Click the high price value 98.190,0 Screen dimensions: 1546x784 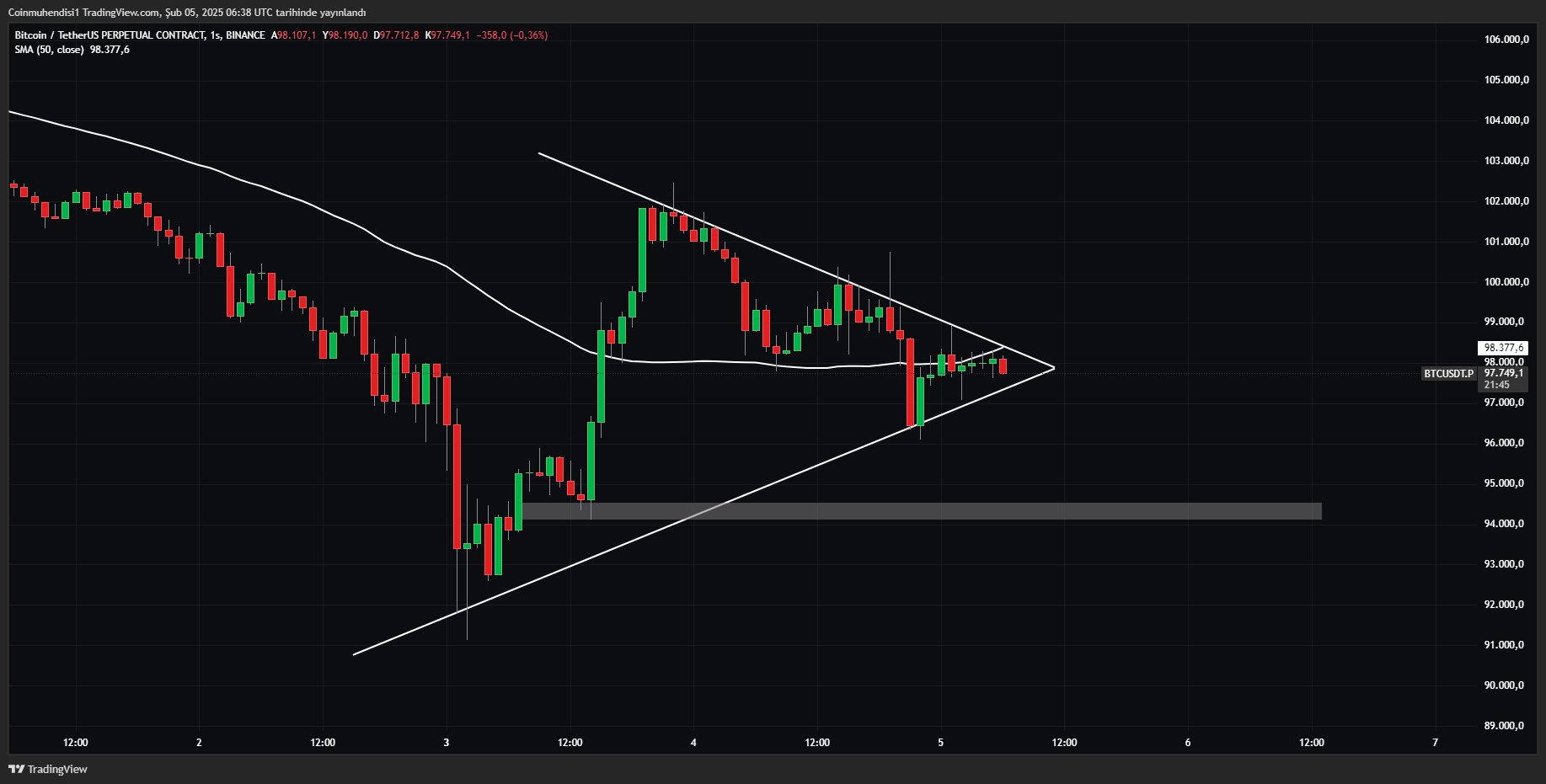click(x=348, y=35)
